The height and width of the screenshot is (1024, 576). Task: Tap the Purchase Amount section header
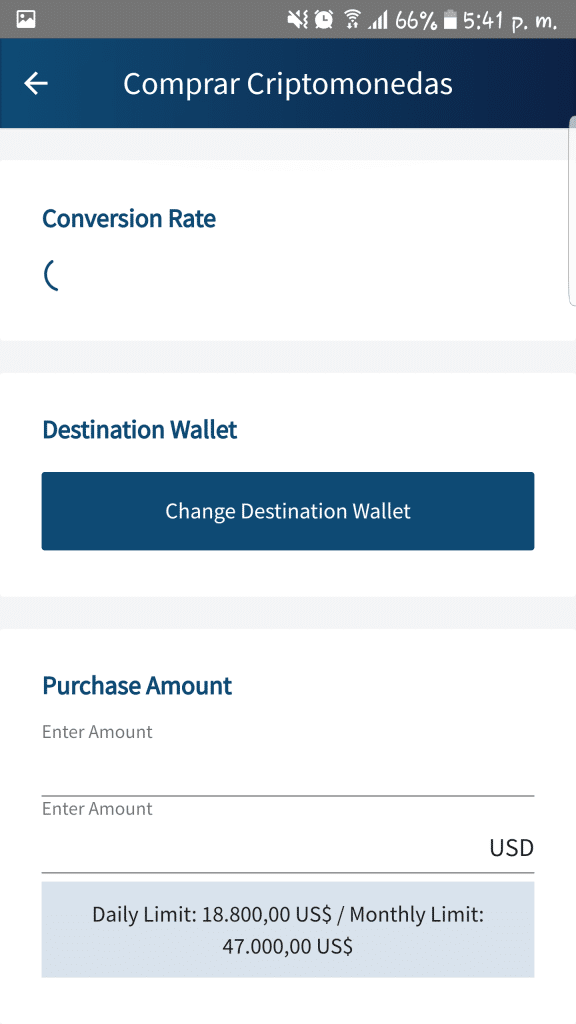tap(136, 686)
